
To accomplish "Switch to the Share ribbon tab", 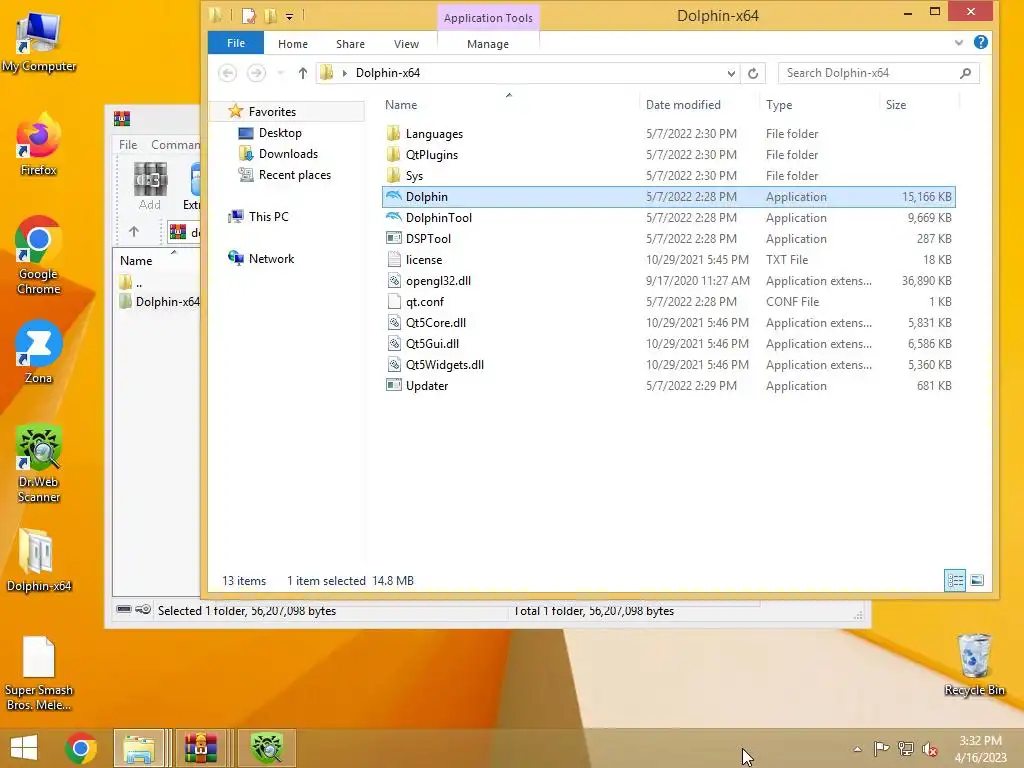I will click(350, 44).
